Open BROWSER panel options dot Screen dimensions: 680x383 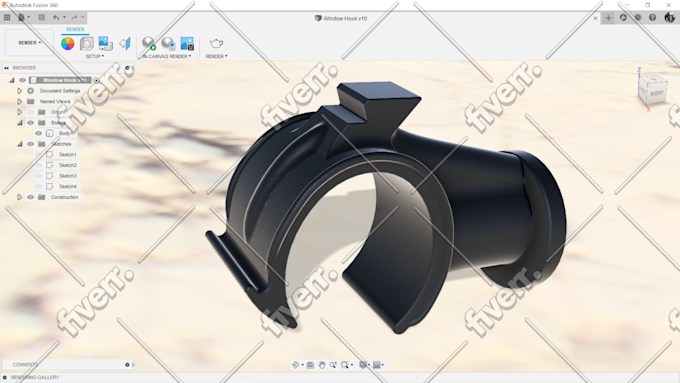click(127, 68)
